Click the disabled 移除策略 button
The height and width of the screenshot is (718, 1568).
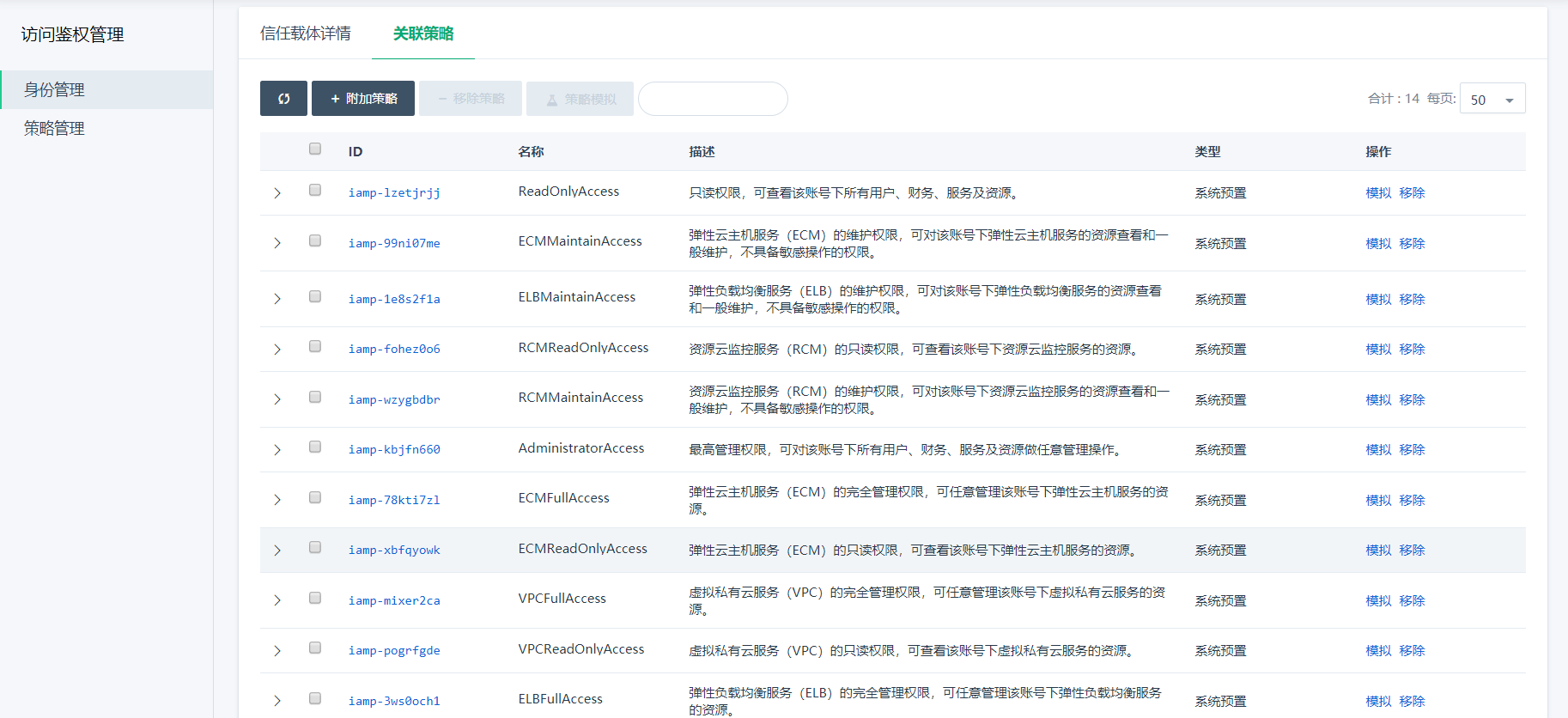point(471,99)
